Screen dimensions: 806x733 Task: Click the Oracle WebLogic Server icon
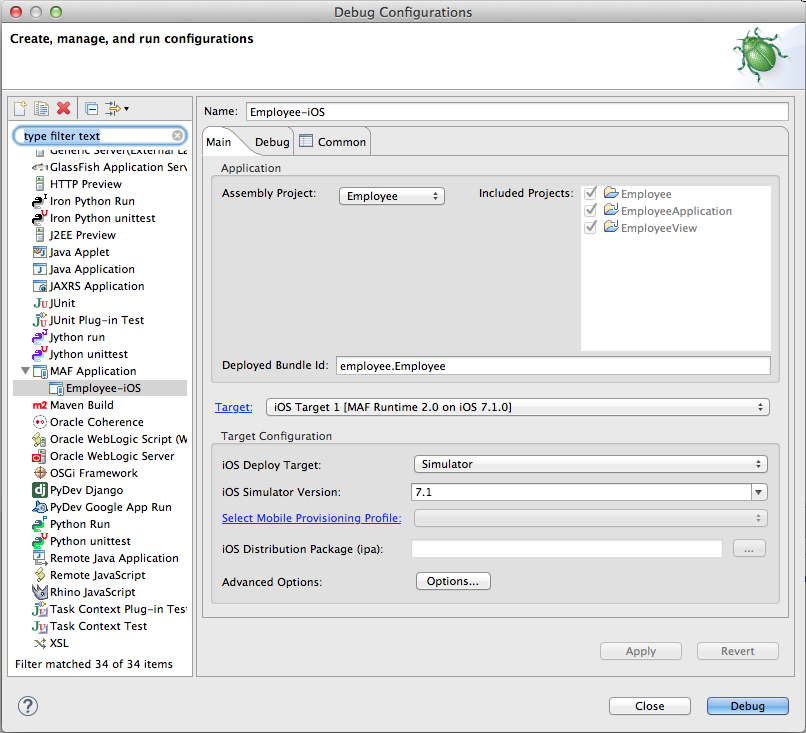tap(39, 456)
